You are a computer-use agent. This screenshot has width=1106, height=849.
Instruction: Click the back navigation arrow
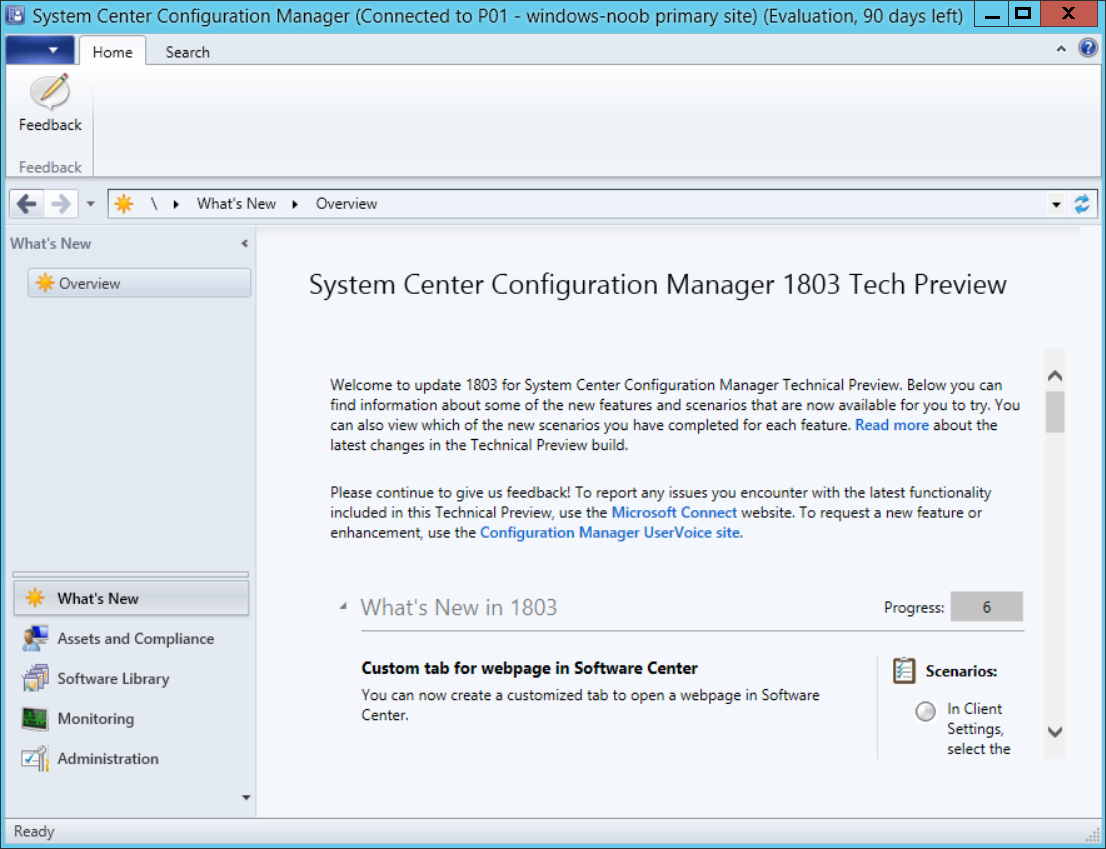pos(27,204)
